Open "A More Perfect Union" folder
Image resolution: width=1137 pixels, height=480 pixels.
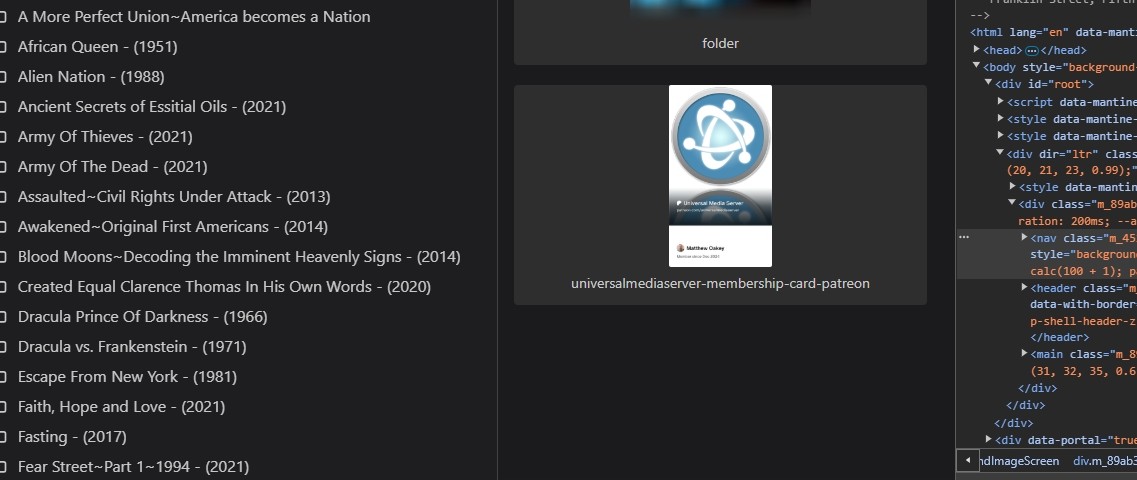(194, 17)
